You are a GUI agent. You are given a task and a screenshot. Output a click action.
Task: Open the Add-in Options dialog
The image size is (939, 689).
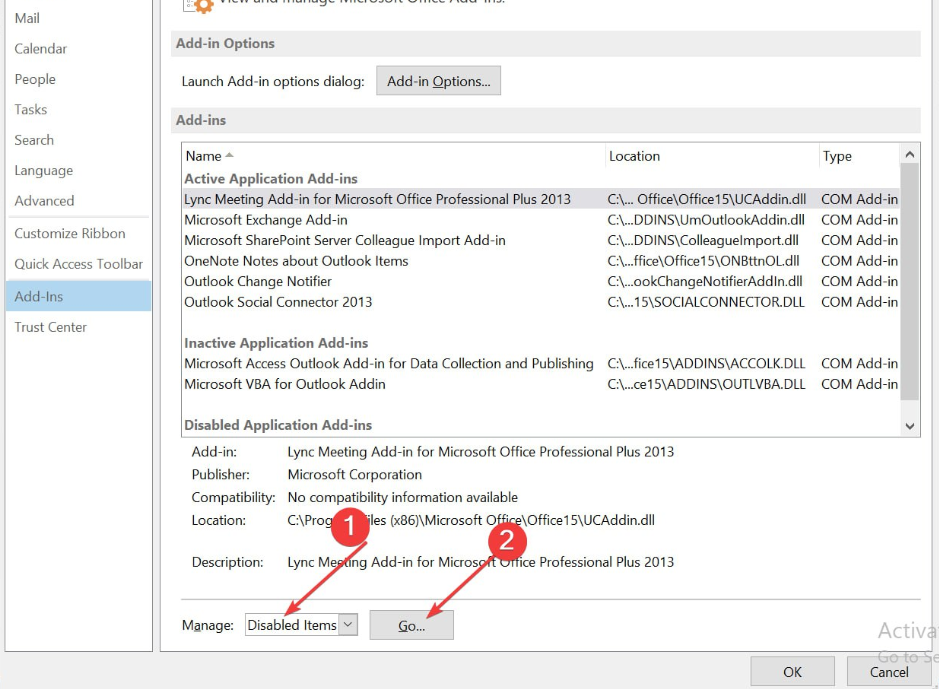[438, 81]
